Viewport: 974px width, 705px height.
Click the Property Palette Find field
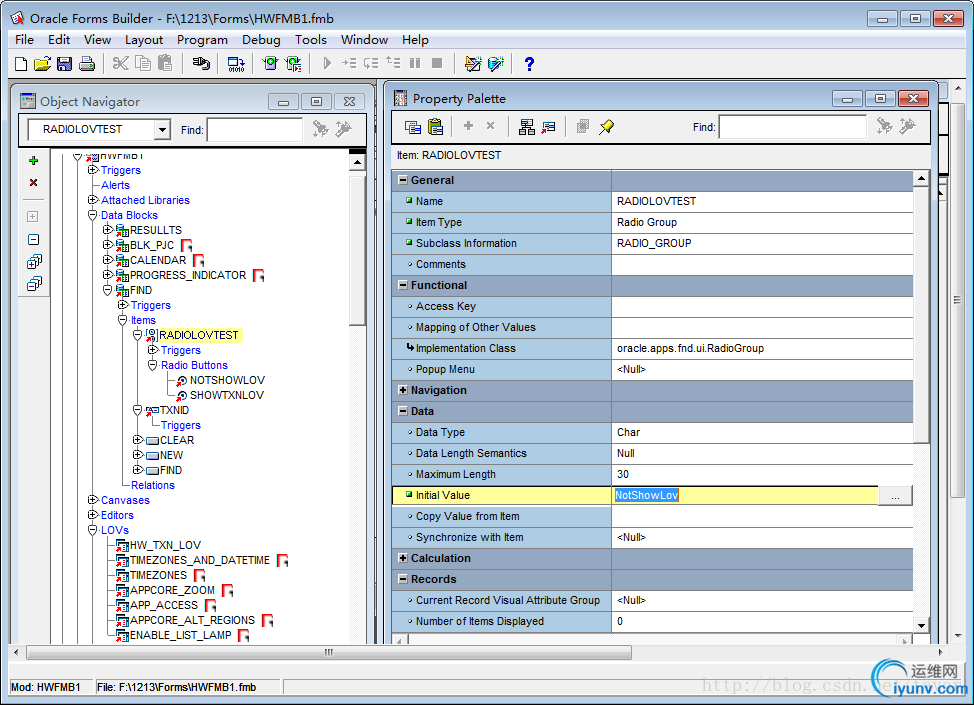(x=793, y=127)
